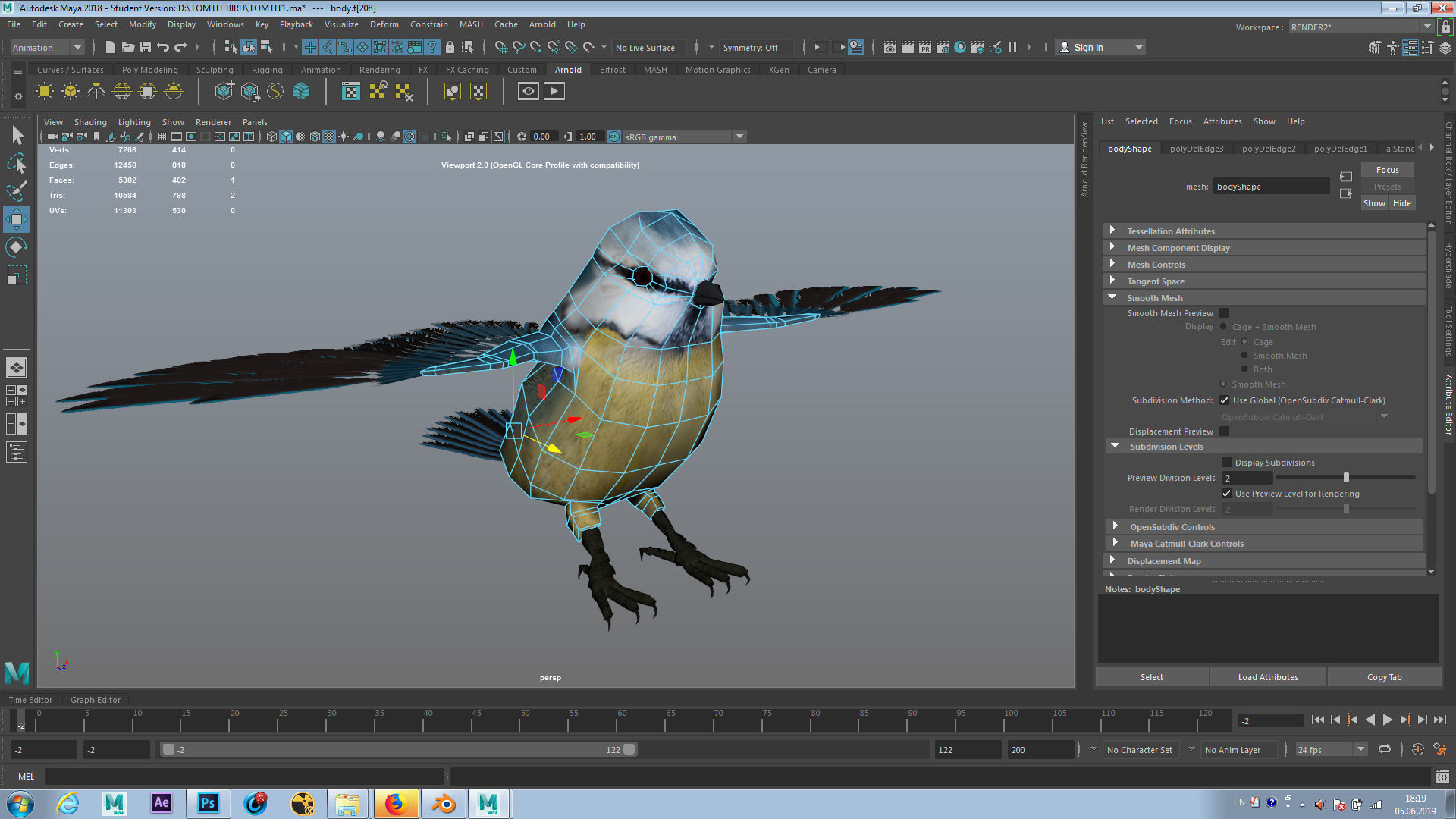This screenshot has height=819, width=1456.
Task: Check Display Subdivisions option
Action: pos(1226,463)
